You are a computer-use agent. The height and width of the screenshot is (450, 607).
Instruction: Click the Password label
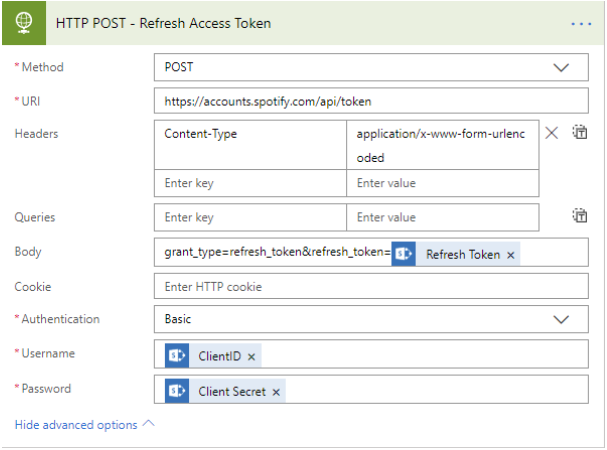46,388
